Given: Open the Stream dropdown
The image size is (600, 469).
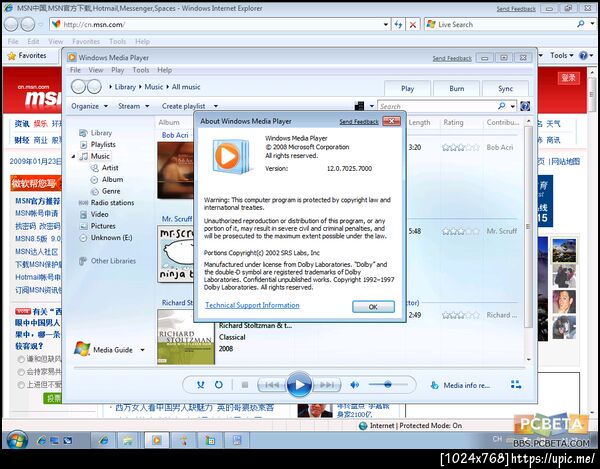Looking at the screenshot, I should (134, 106).
